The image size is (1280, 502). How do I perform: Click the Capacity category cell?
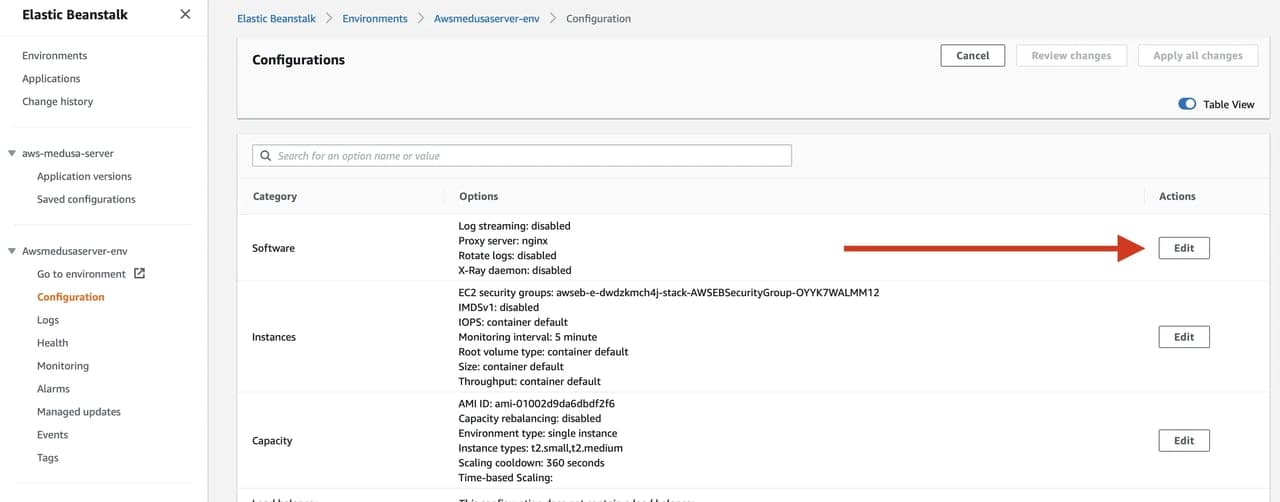(x=272, y=441)
